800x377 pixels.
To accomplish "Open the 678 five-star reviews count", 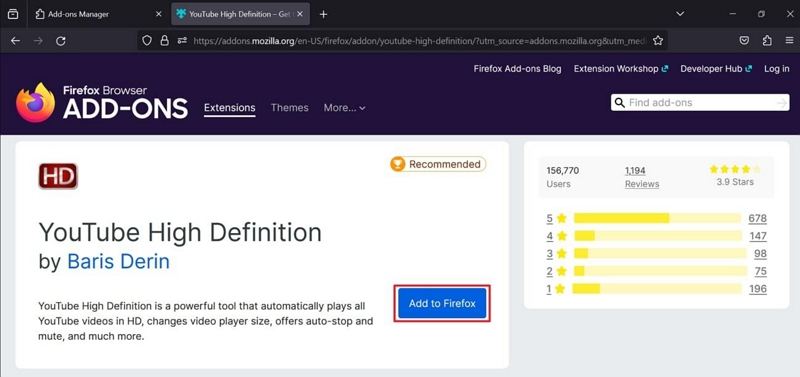I will tap(758, 218).
